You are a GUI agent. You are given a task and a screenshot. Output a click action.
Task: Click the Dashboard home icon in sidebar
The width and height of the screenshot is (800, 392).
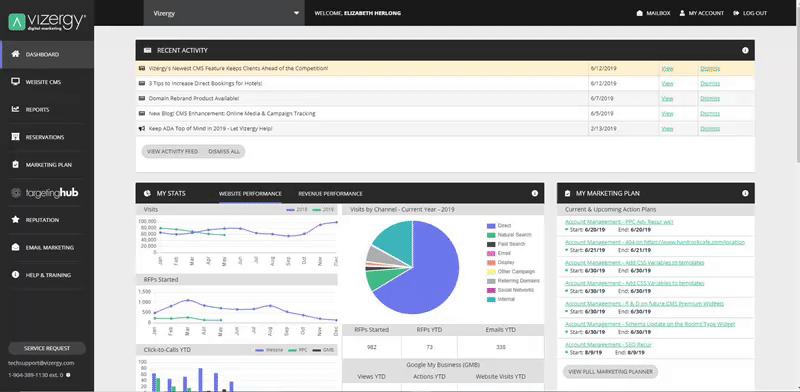coord(15,54)
